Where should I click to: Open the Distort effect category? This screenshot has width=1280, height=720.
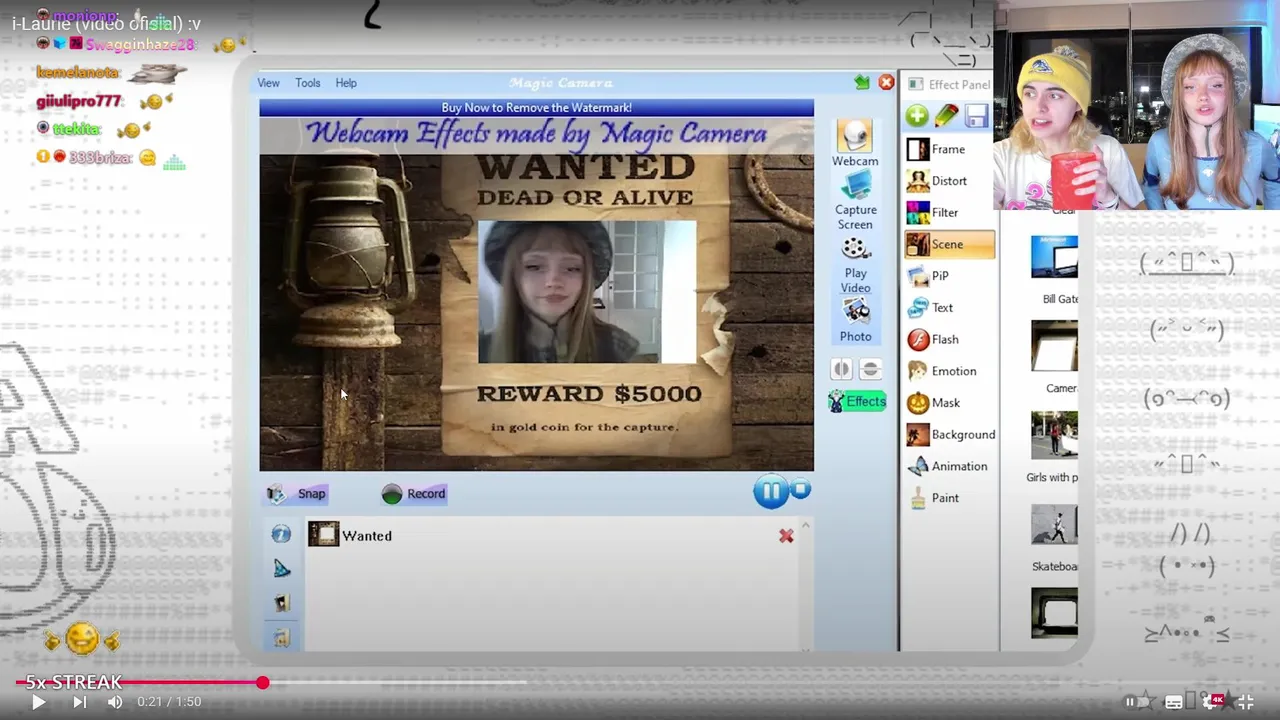tap(949, 181)
